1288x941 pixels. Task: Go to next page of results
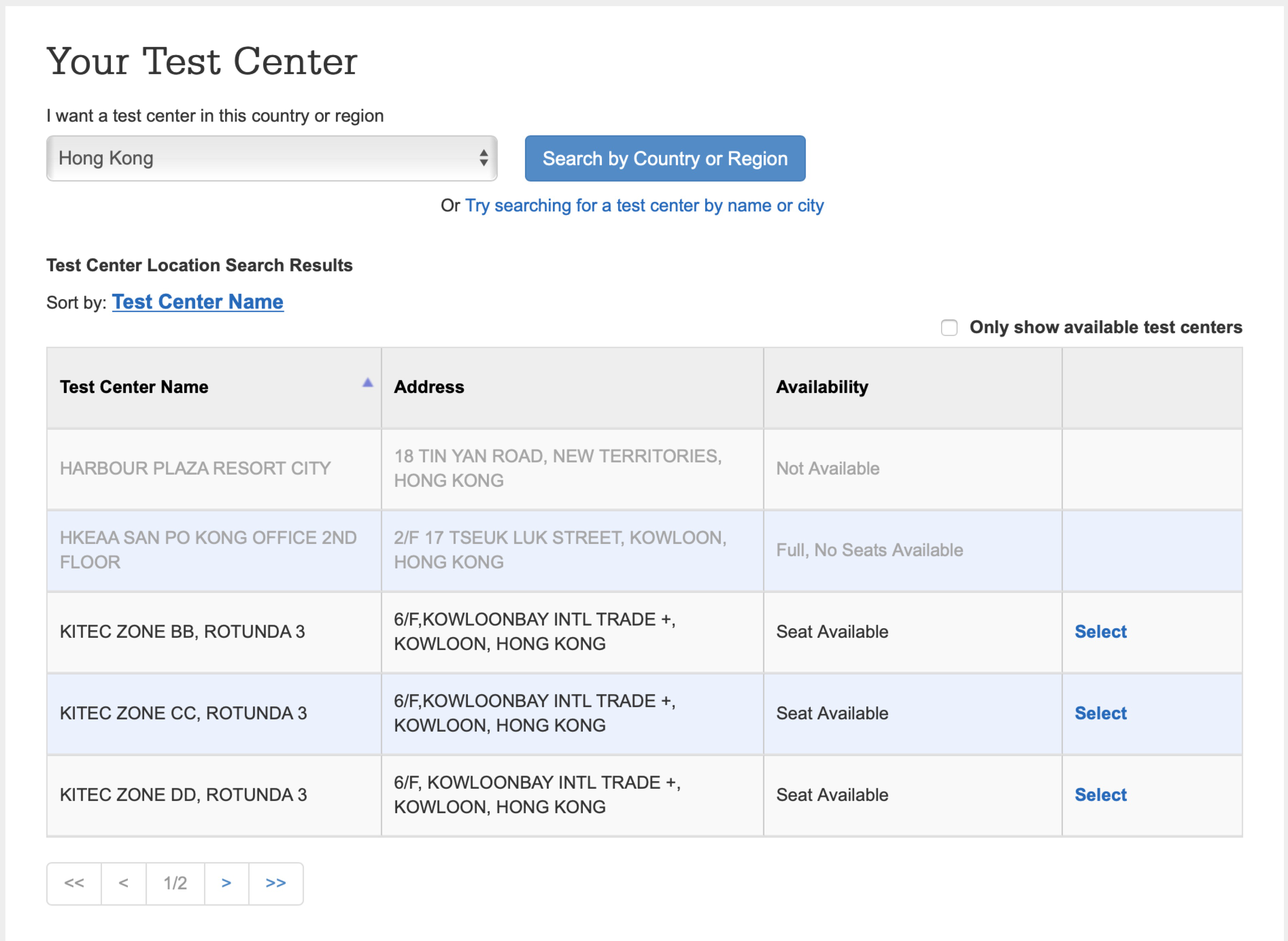[x=226, y=883]
